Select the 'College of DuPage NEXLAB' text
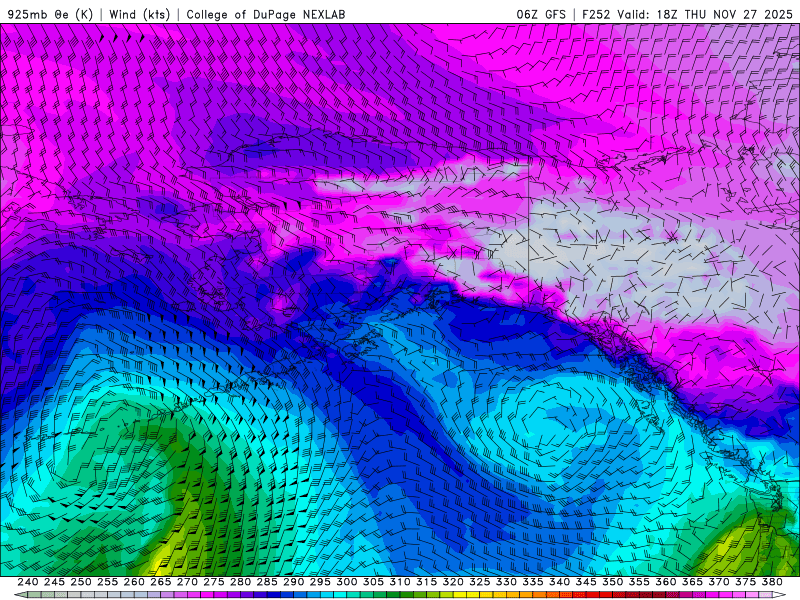The image size is (800, 600). pos(266,14)
